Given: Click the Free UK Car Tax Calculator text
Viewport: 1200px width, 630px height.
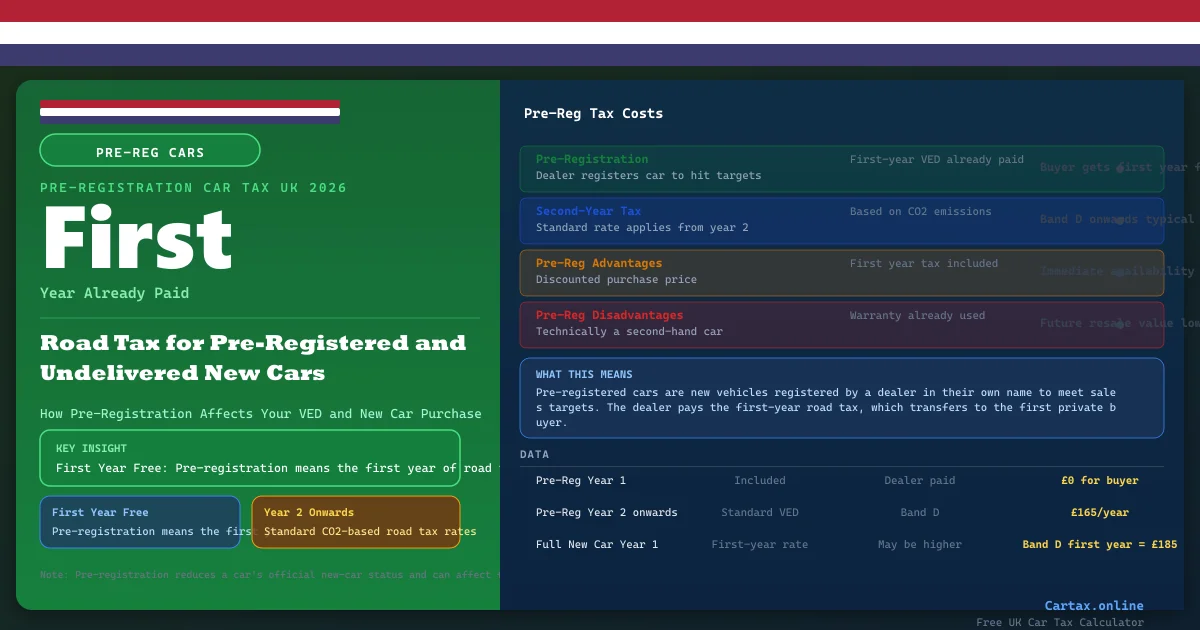Looking at the screenshot, I should tap(1059, 622).
